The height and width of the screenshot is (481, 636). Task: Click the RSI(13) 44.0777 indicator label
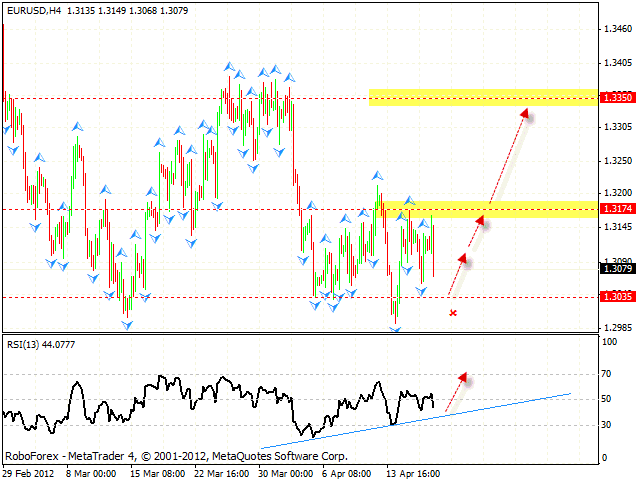coord(41,345)
